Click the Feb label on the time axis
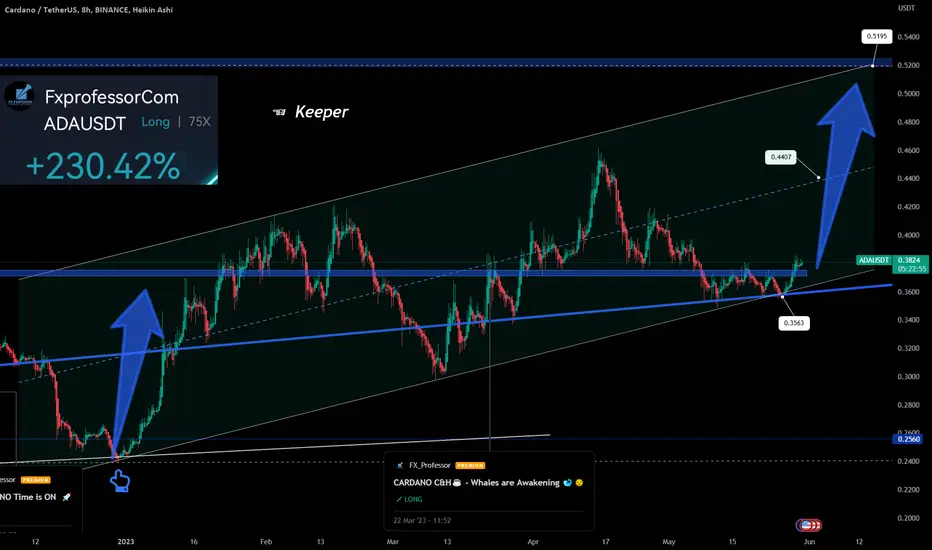The height and width of the screenshot is (550, 932). [266, 542]
